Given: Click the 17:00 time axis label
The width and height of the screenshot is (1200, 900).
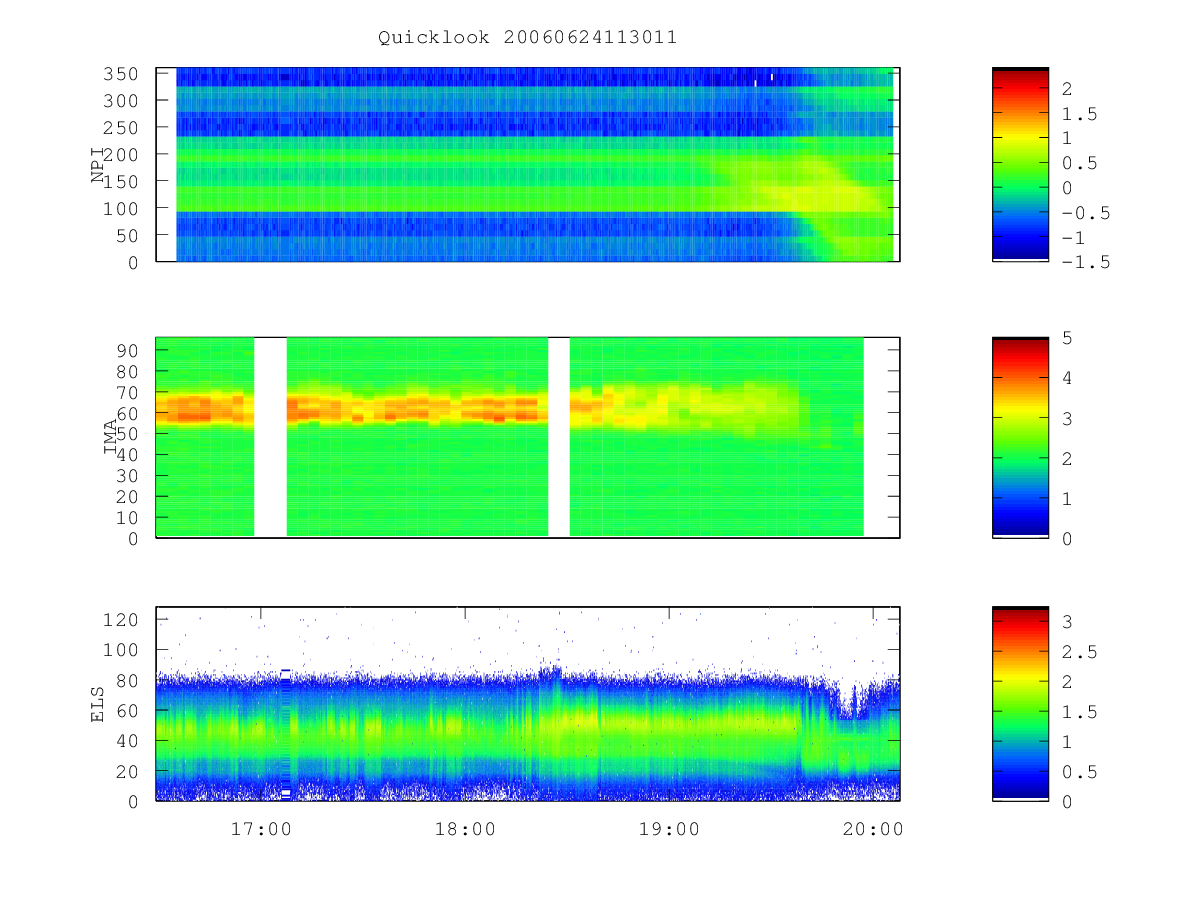Looking at the screenshot, I should [261, 829].
